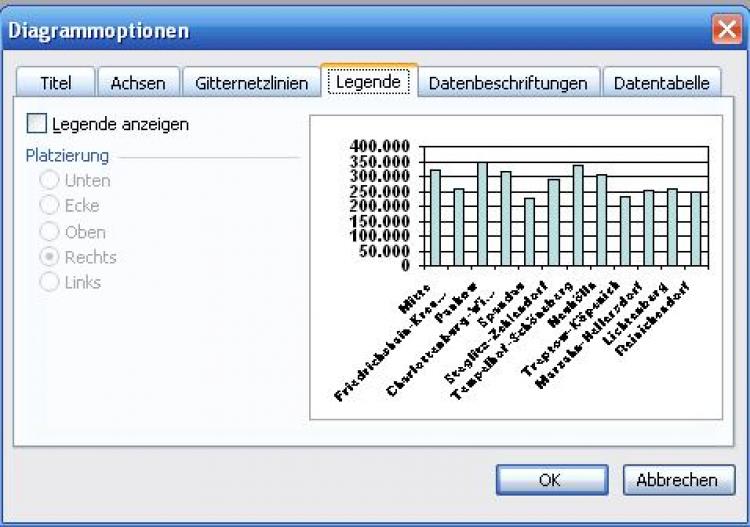Confirm the dialog with OK

tap(550, 480)
